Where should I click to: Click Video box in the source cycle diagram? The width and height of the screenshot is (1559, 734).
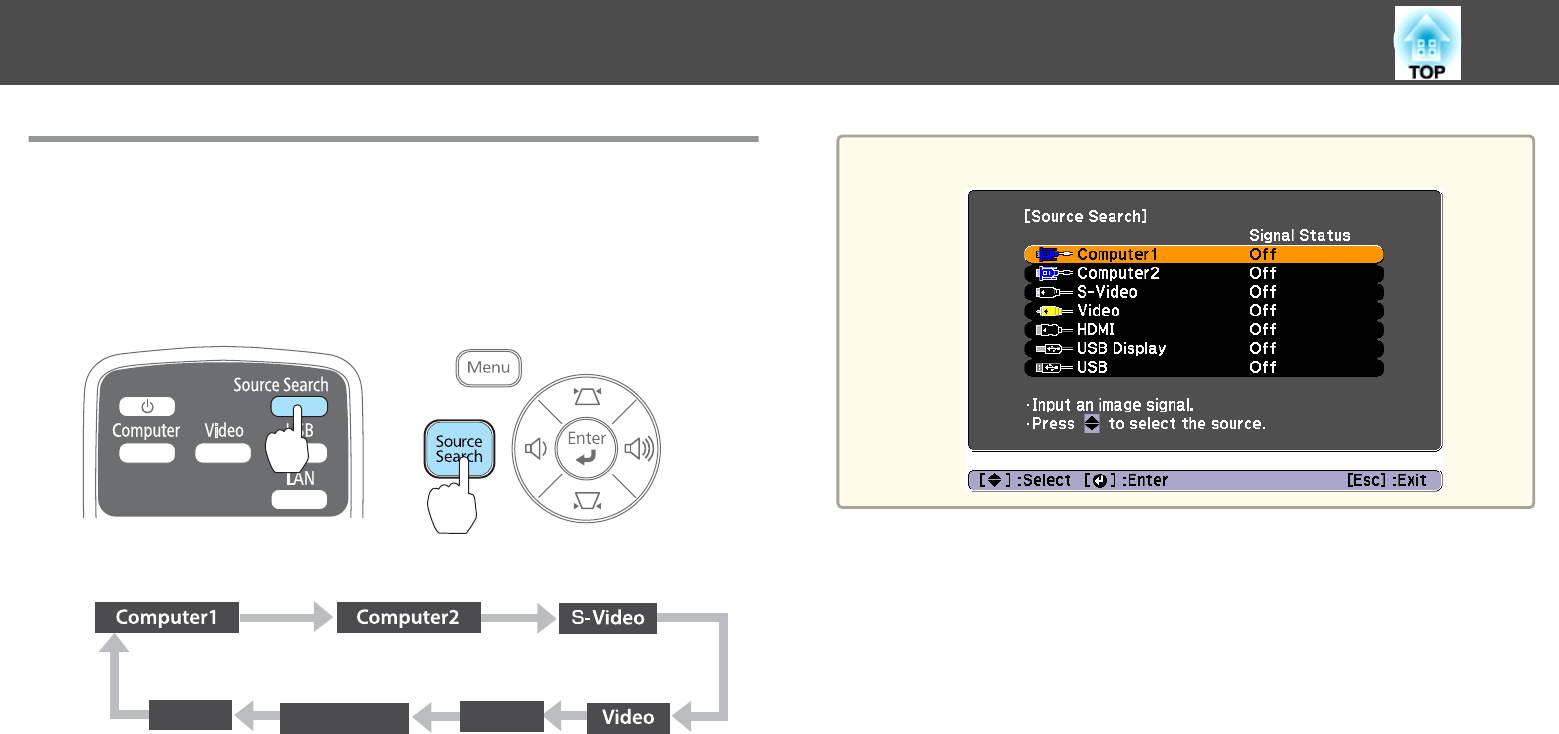[x=628, y=717]
